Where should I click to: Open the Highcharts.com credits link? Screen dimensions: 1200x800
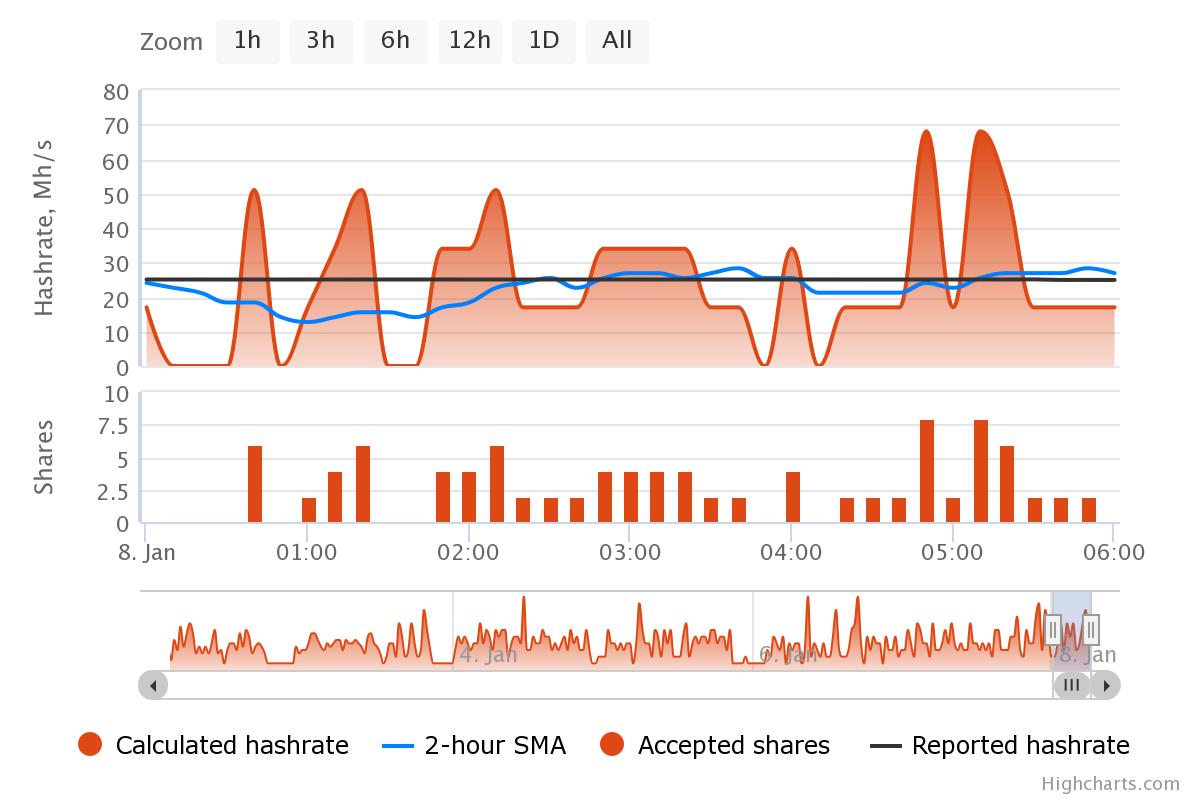(1110, 784)
